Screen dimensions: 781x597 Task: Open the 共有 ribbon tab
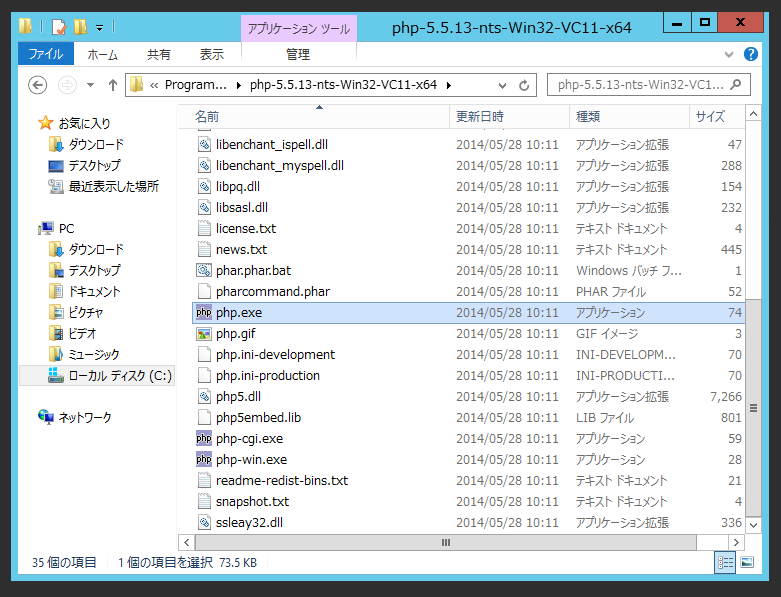point(159,54)
